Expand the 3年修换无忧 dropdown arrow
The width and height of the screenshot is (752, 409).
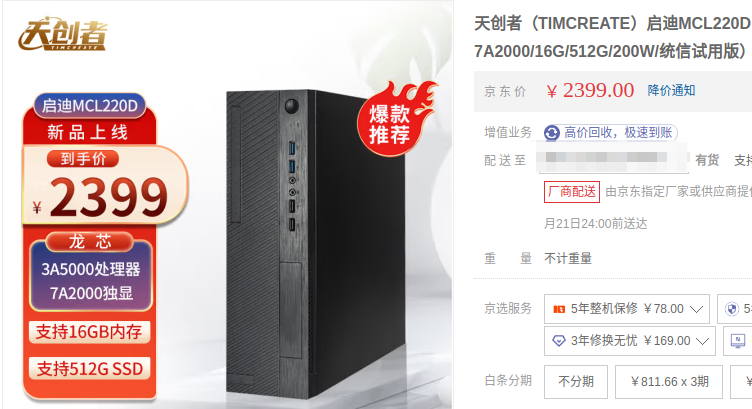click(x=702, y=341)
